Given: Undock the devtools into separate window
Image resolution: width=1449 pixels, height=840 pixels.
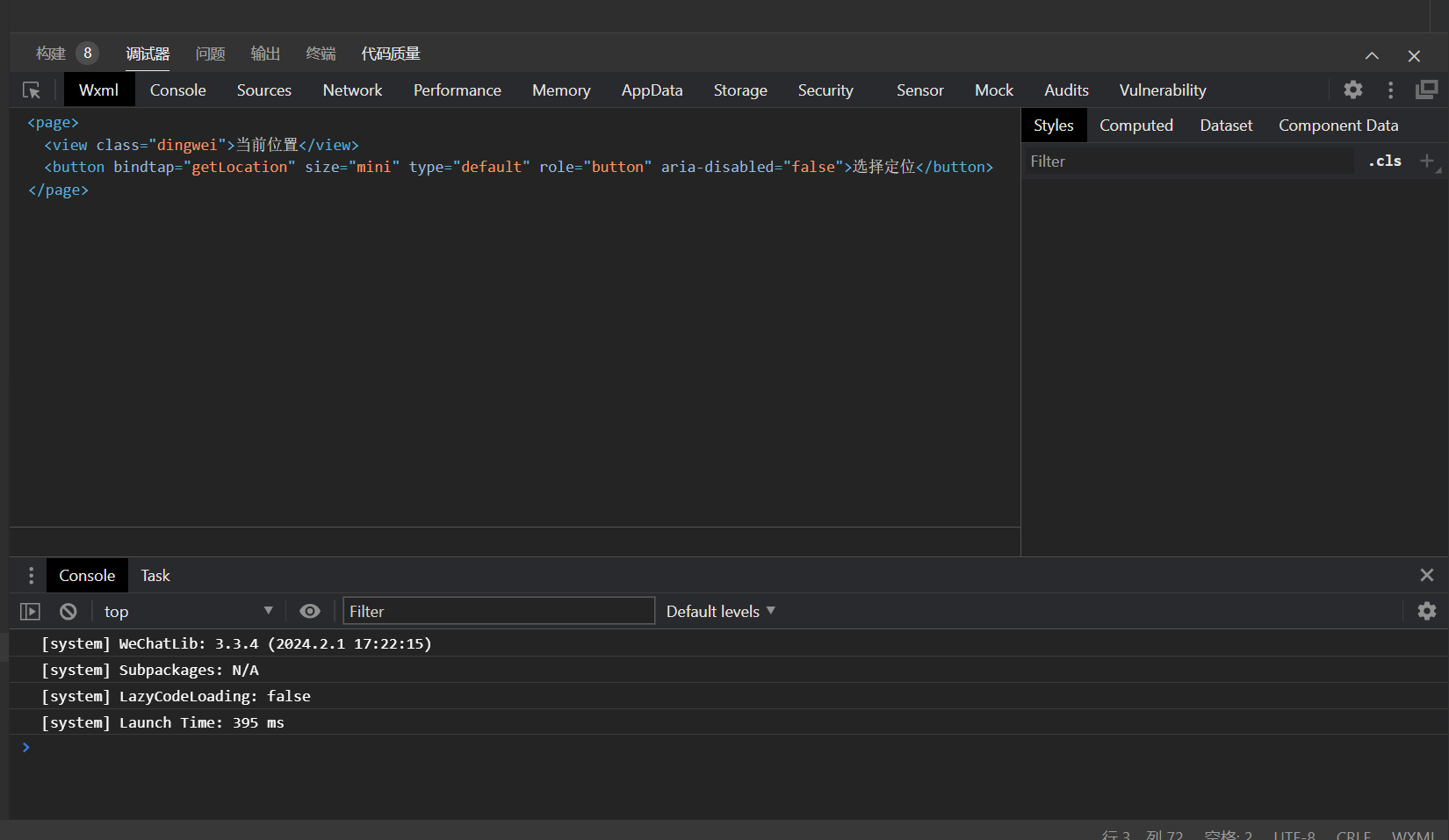Looking at the screenshot, I should coord(1427,90).
